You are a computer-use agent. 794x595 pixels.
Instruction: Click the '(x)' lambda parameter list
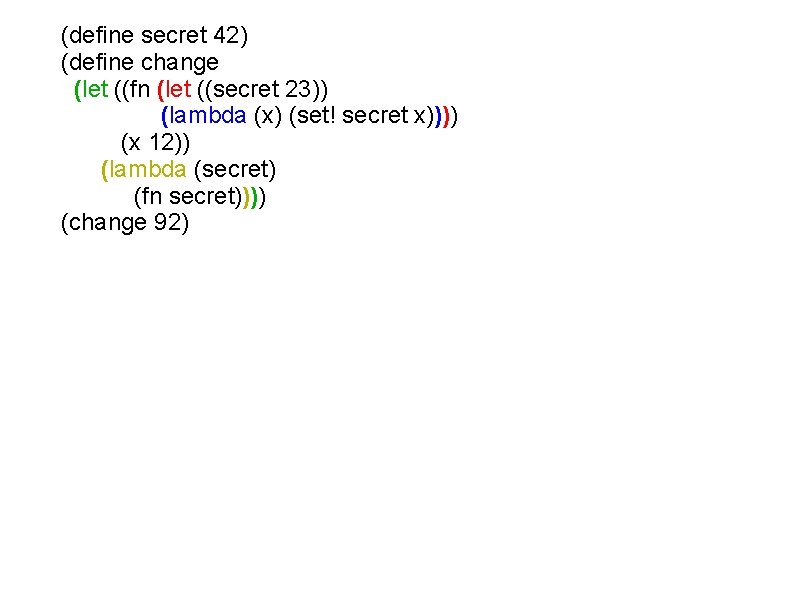pyautogui.click(x=267, y=116)
